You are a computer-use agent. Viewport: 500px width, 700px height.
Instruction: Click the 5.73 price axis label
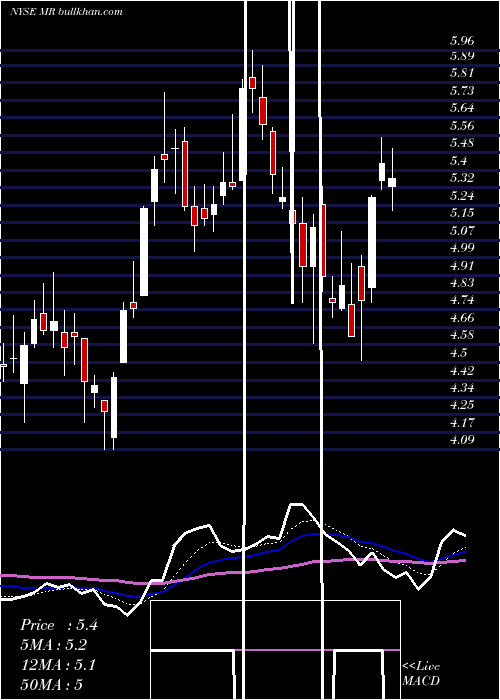pos(462,91)
